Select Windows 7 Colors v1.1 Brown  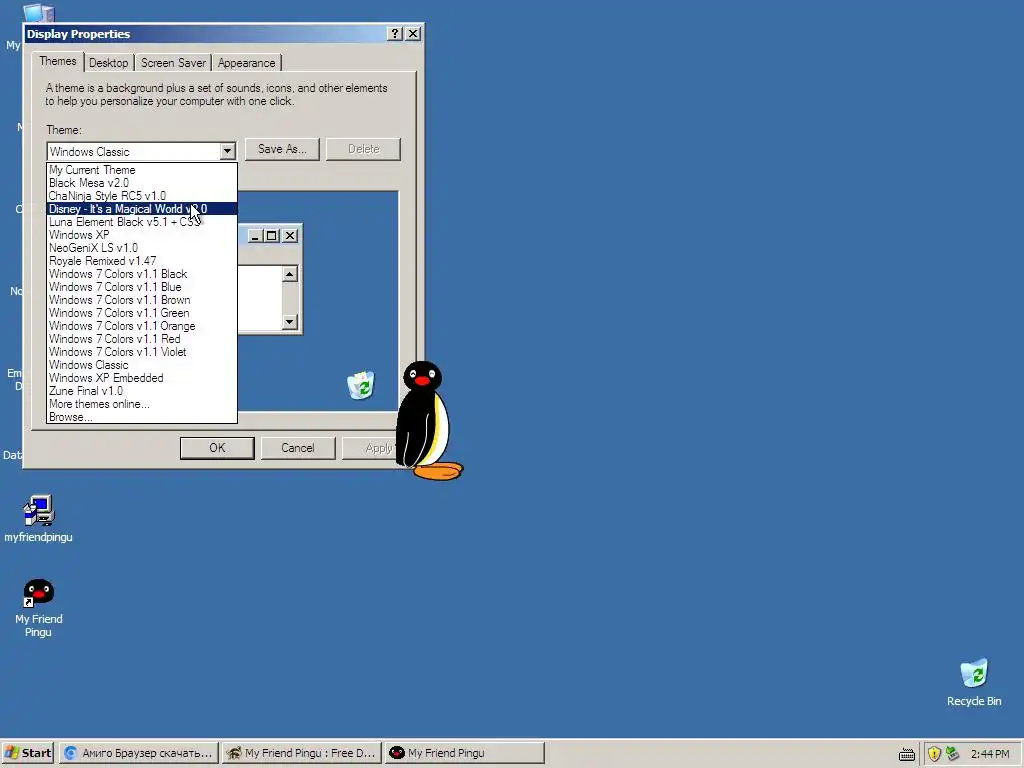tap(142, 300)
